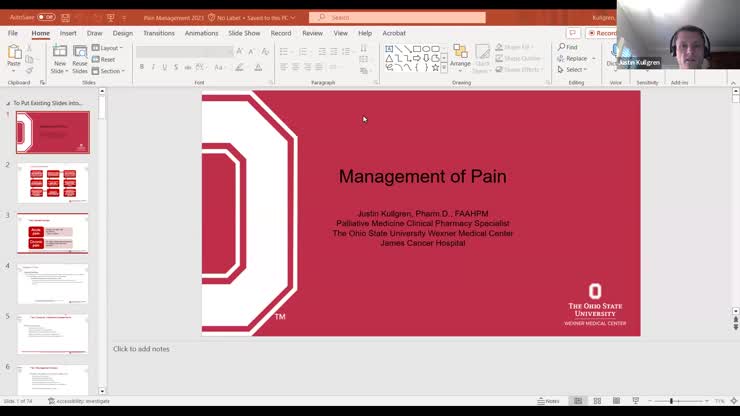Open the Change Case dropdown

click(x=219, y=68)
